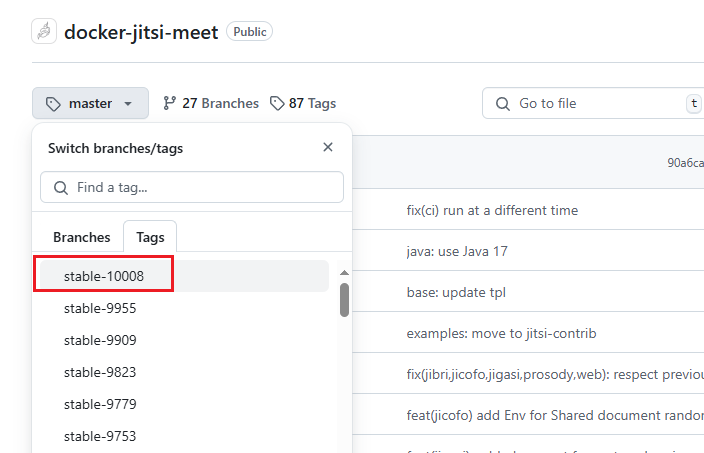Open commit 'java: use Java 17'
This screenshot has width=704, height=453.
coord(457,251)
